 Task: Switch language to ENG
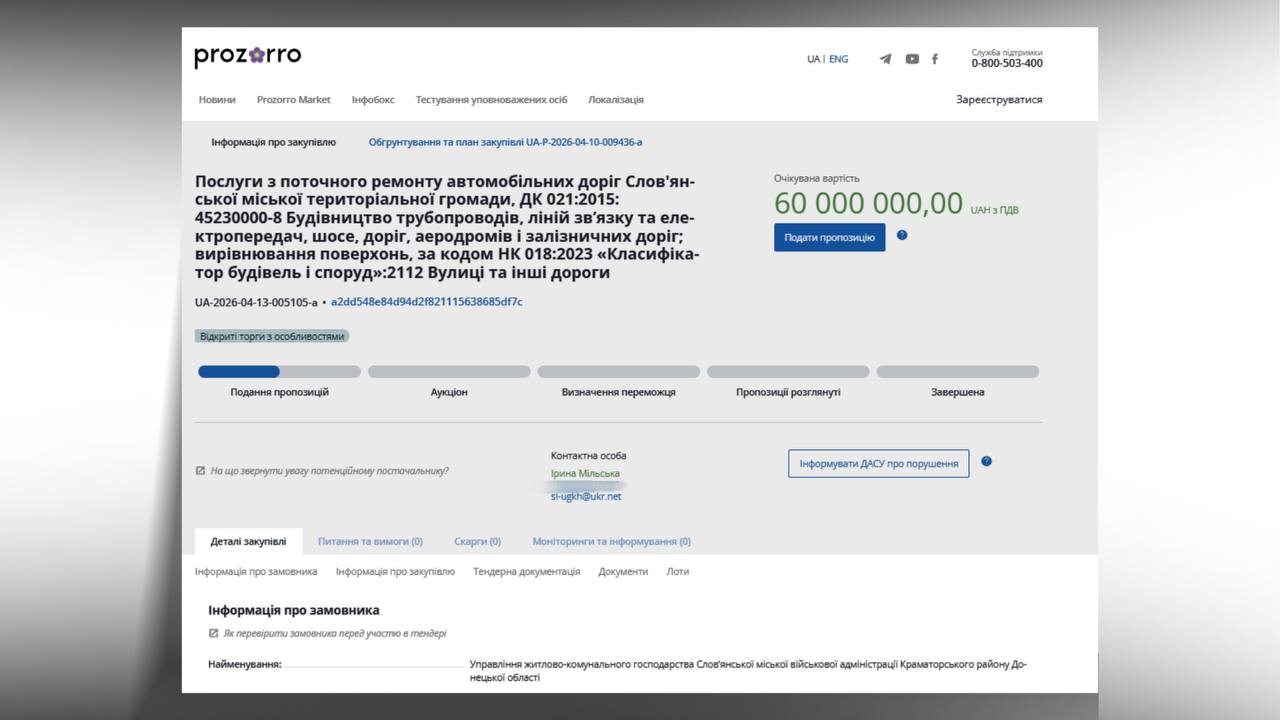click(838, 59)
